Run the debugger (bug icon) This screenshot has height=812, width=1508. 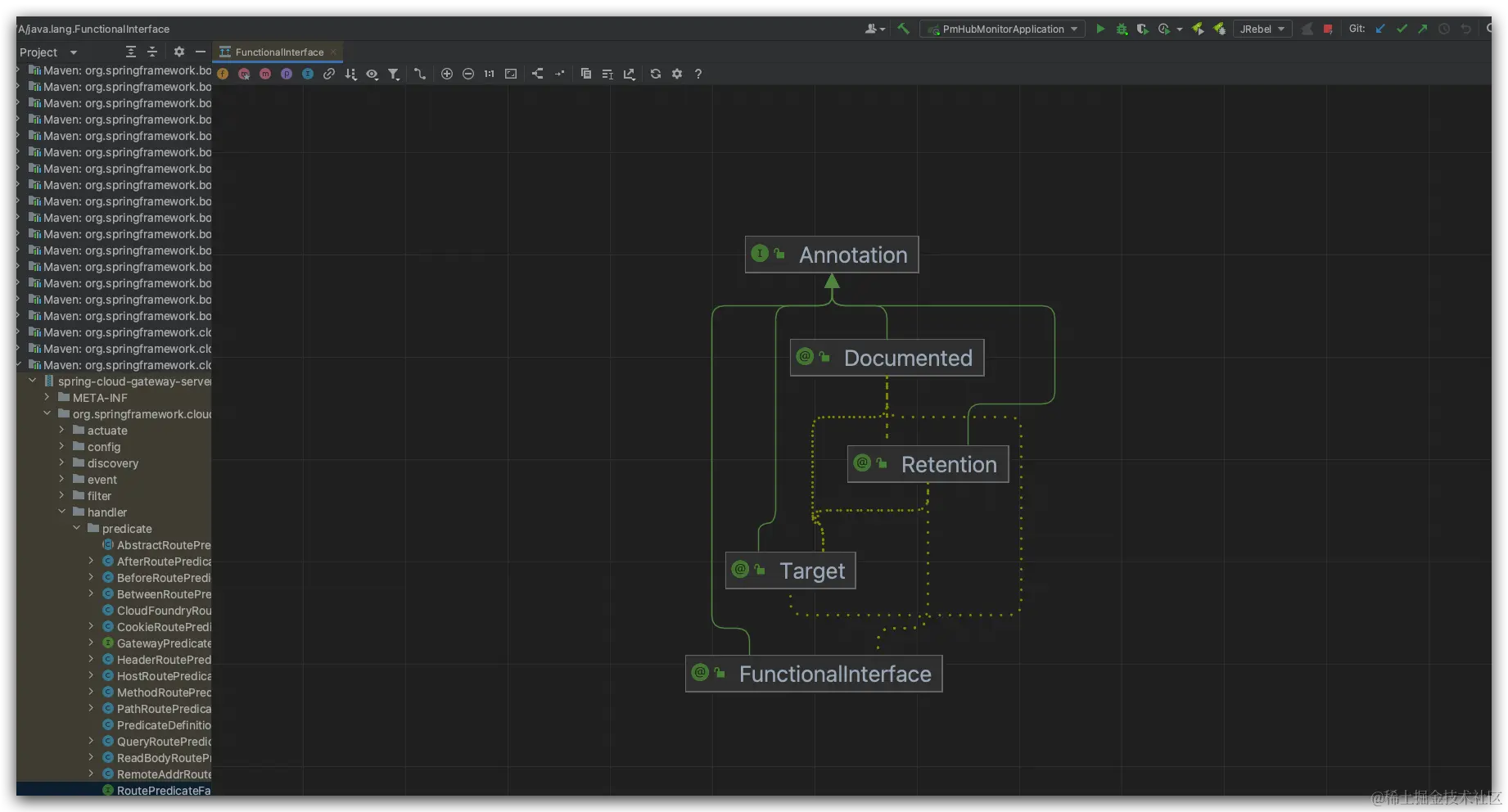[x=1122, y=29]
